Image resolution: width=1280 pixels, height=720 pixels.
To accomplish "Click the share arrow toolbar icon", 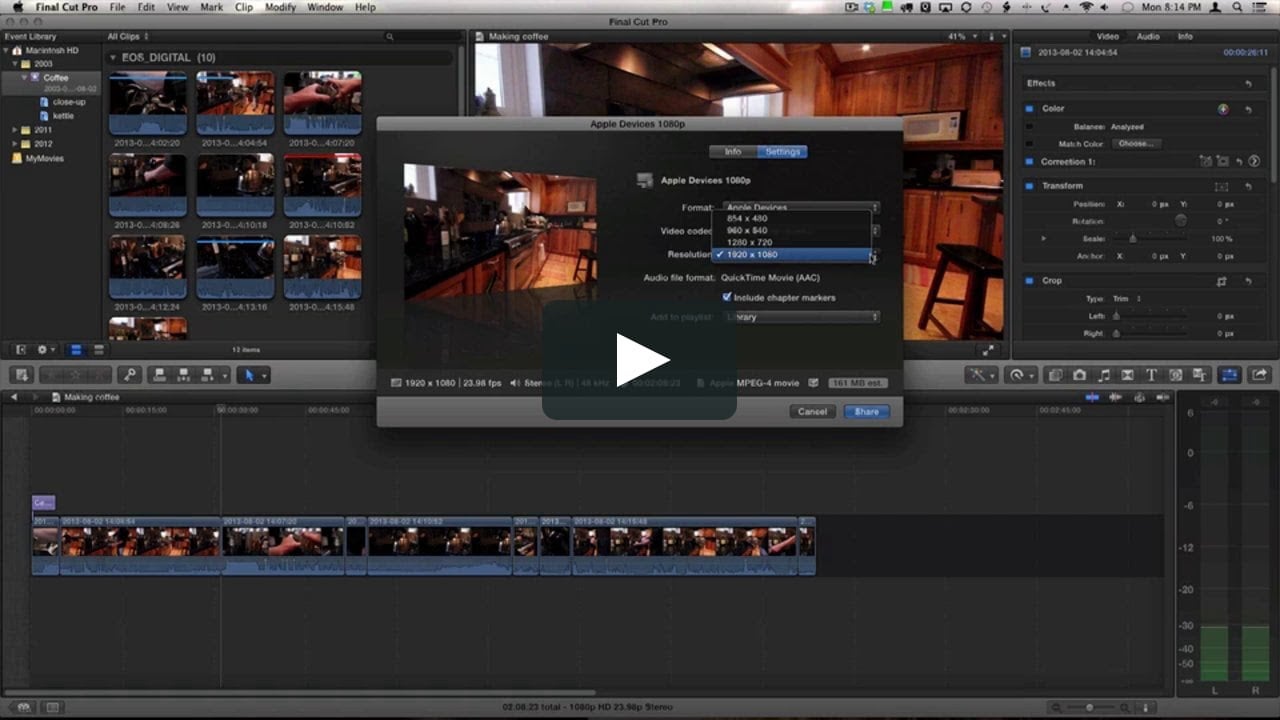I will [1259, 375].
